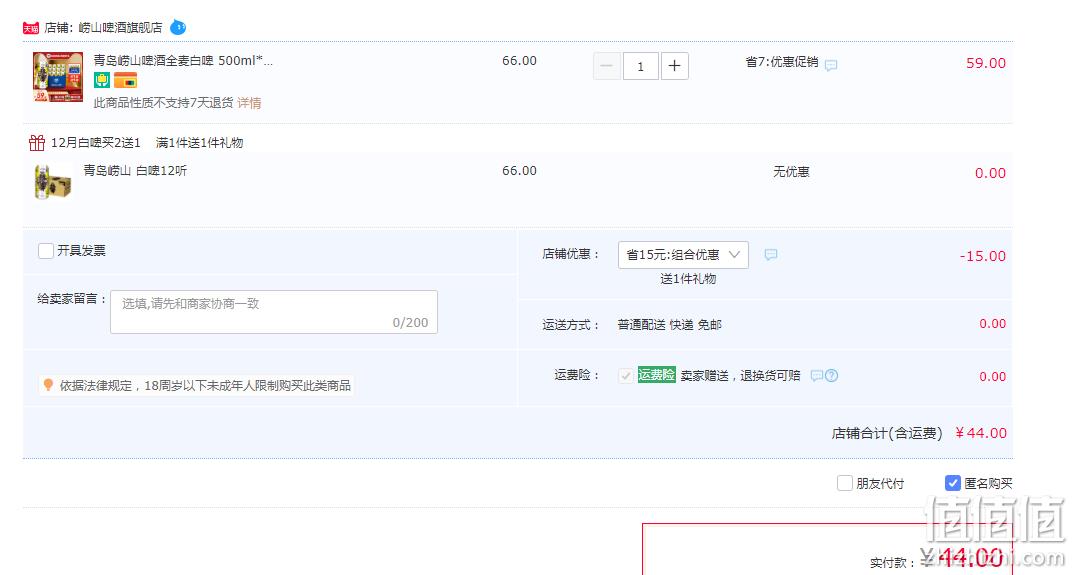The image size is (1074, 575).
Task: Decrease quantity with the minus button
Action: [606, 66]
